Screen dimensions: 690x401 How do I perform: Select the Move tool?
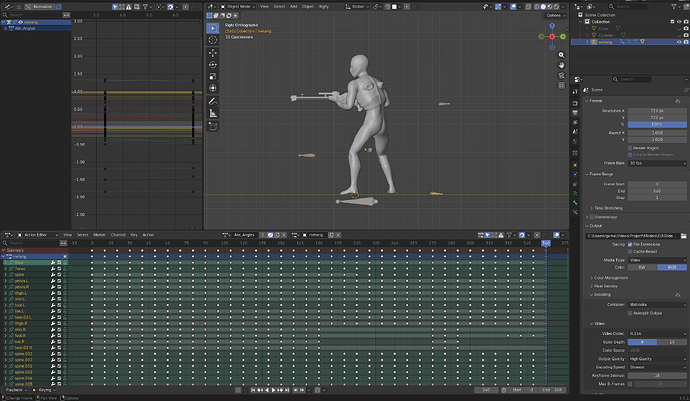(x=213, y=53)
